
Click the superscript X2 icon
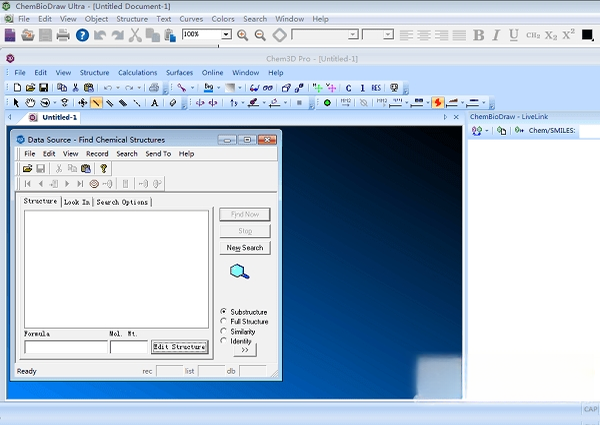tap(568, 34)
